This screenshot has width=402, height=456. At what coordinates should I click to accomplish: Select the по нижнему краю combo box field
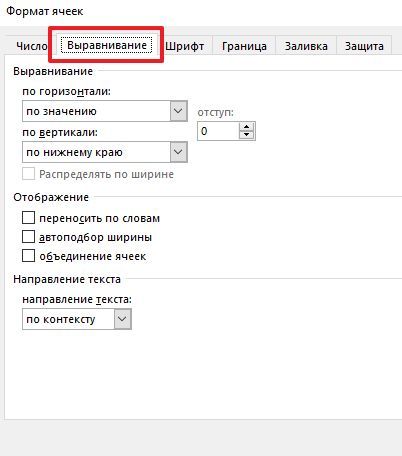coord(105,152)
